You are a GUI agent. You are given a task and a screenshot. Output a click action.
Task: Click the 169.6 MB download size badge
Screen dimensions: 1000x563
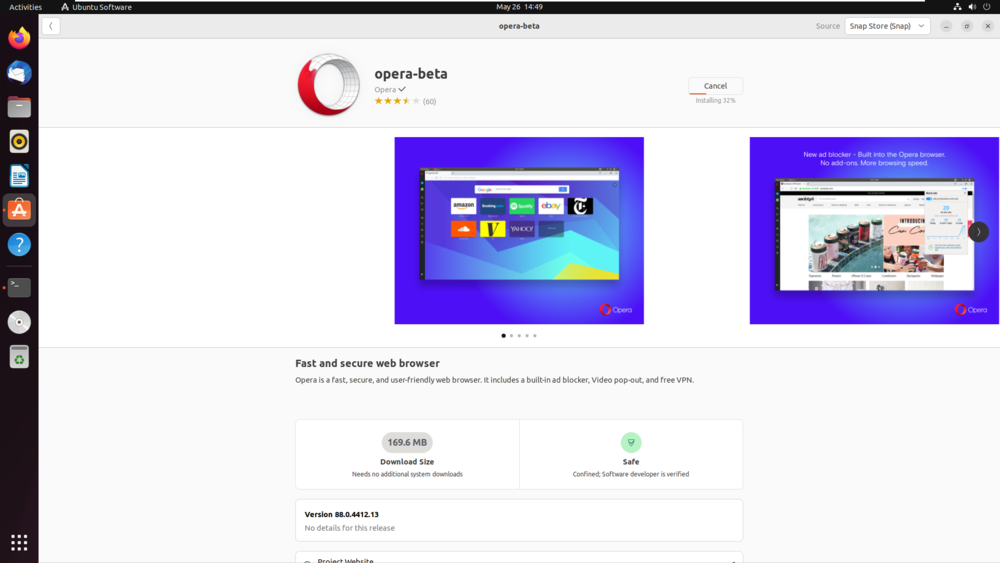click(x=407, y=442)
